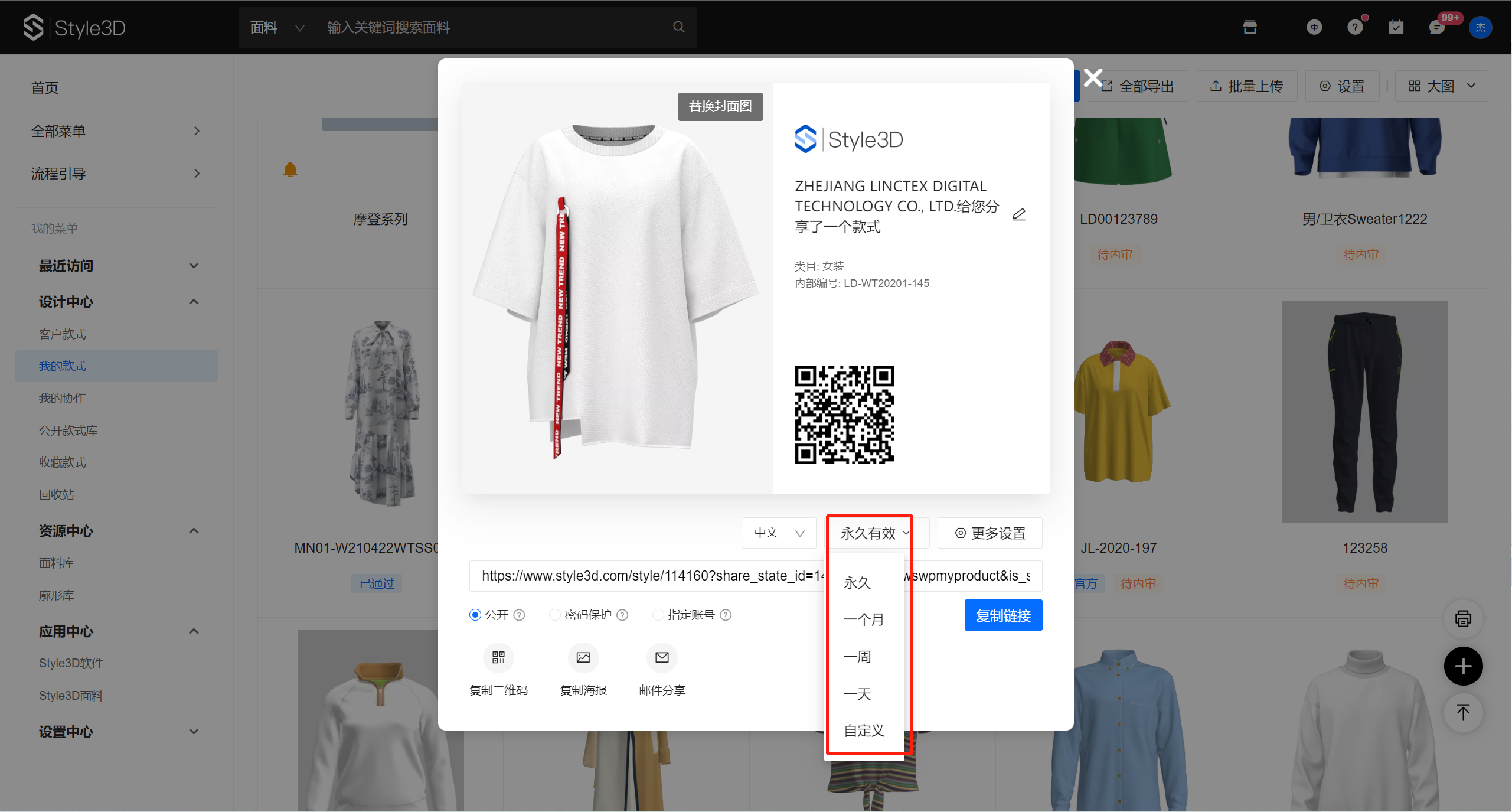Collapse the 设计中心 section
1512x812 pixels.
(116, 302)
